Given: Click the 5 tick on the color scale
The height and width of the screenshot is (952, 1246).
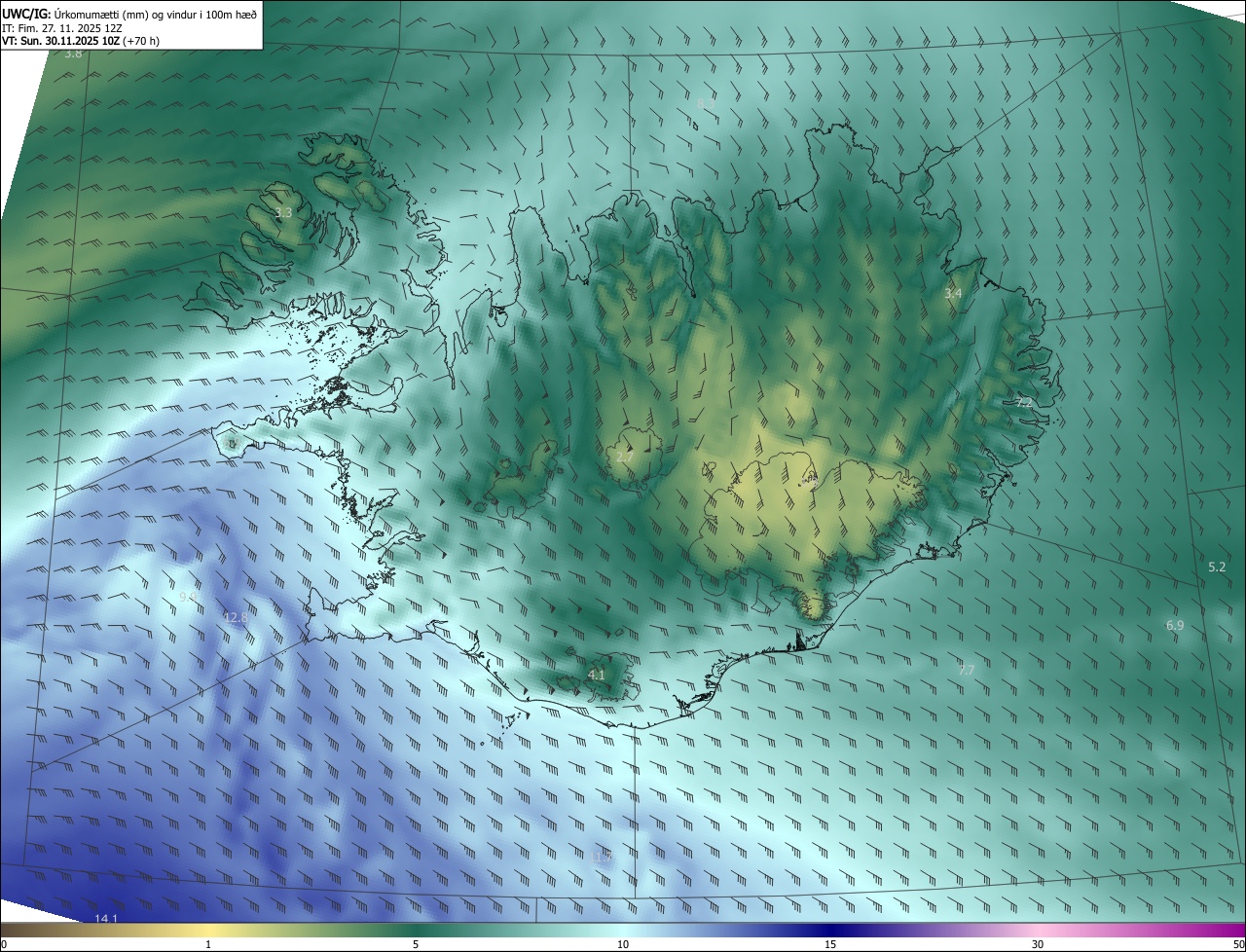Looking at the screenshot, I should coord(416,944).
